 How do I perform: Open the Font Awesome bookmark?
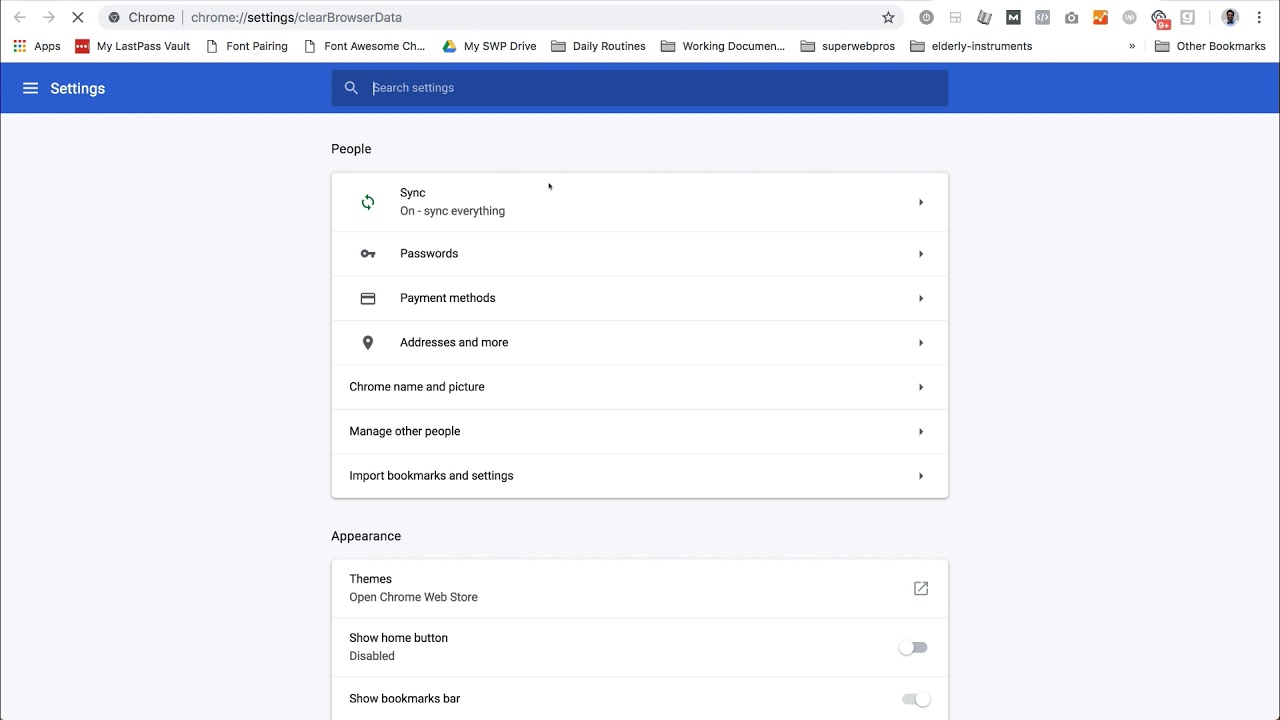pos(364,46)
